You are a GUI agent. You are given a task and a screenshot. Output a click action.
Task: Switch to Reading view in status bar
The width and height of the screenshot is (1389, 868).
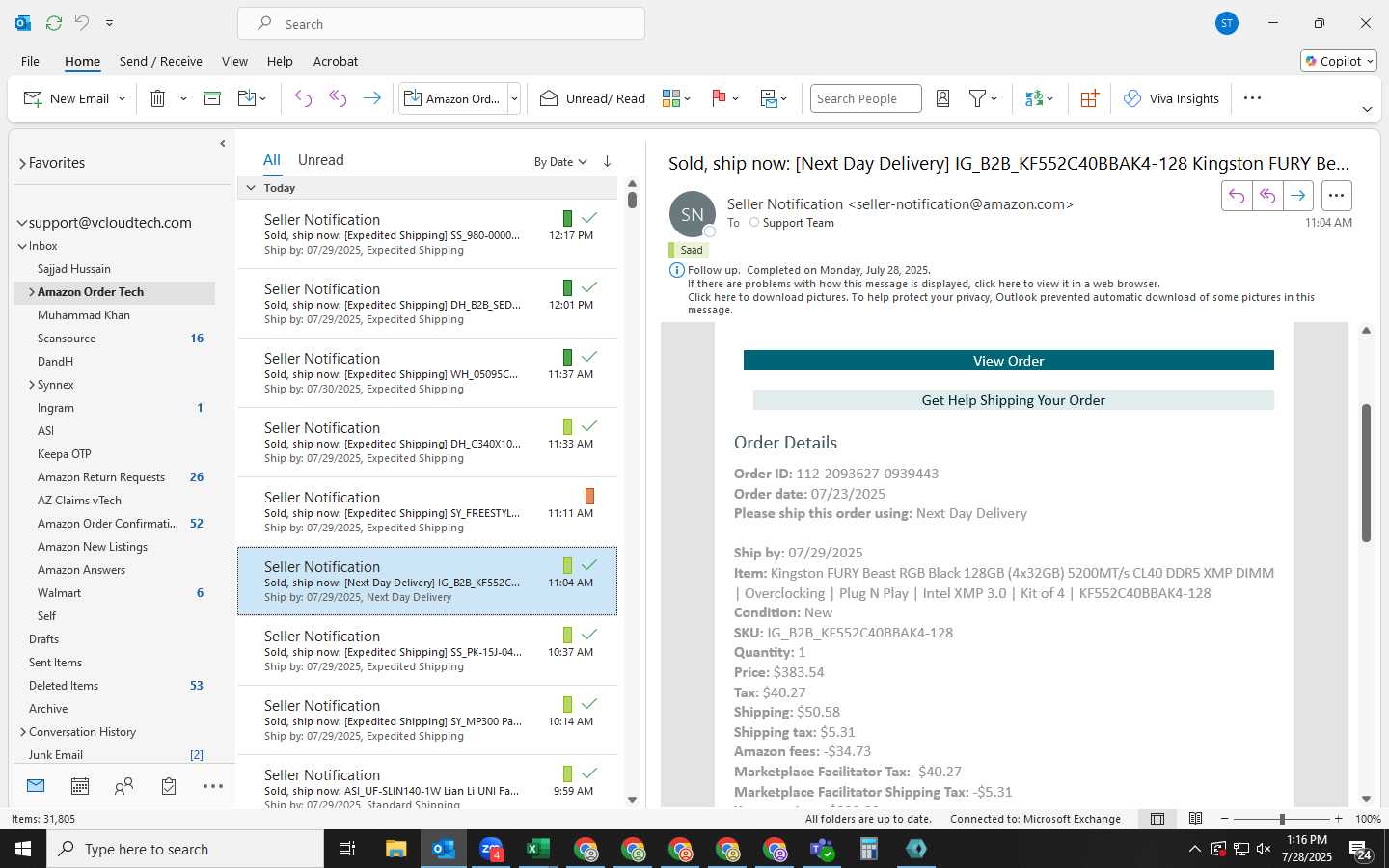click(x=1196, y=819)
